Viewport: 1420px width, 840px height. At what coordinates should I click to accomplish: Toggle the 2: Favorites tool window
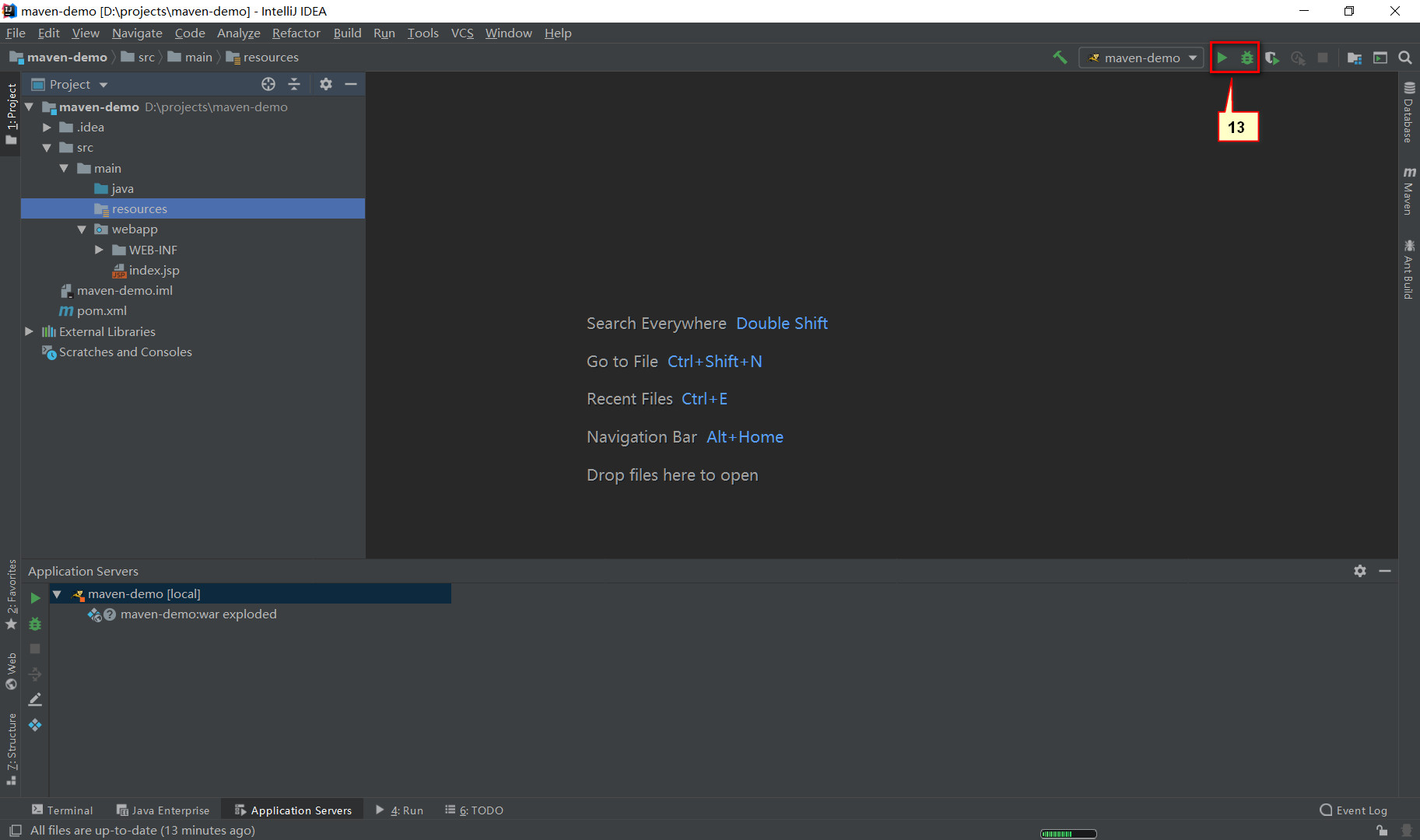coord(11,595)
